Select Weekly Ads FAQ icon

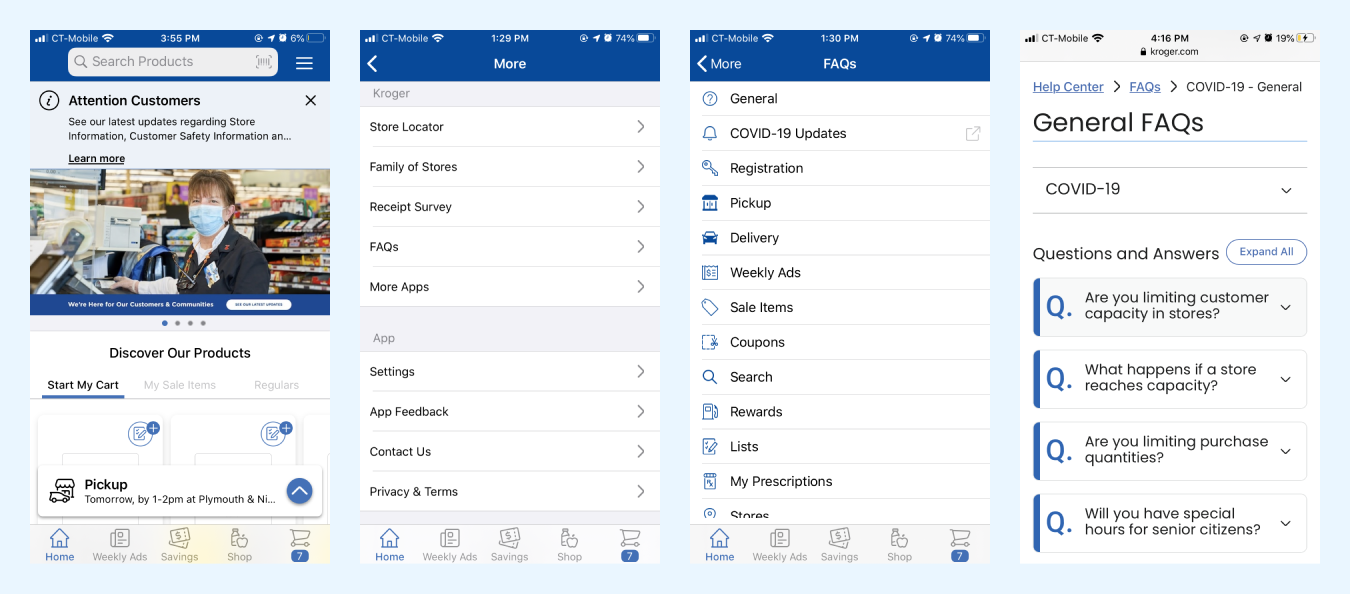pos(710,272)
